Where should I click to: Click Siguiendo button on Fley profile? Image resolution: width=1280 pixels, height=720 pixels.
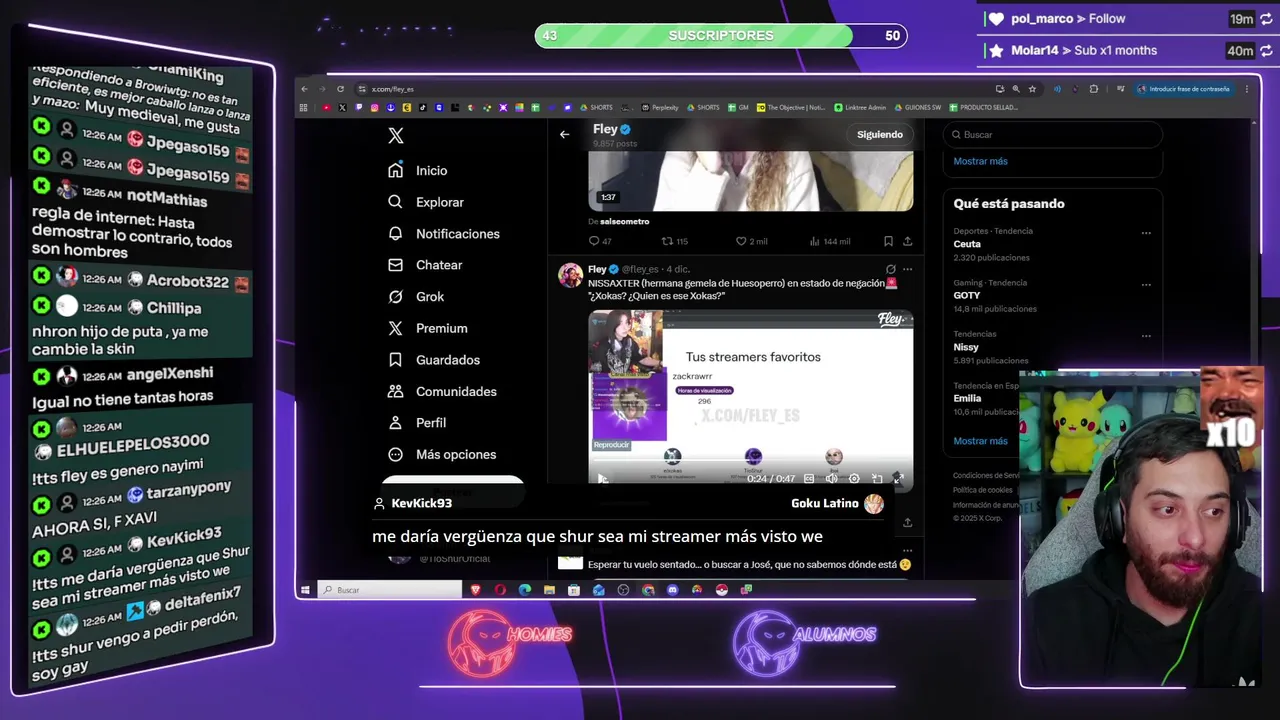[880, 134]
